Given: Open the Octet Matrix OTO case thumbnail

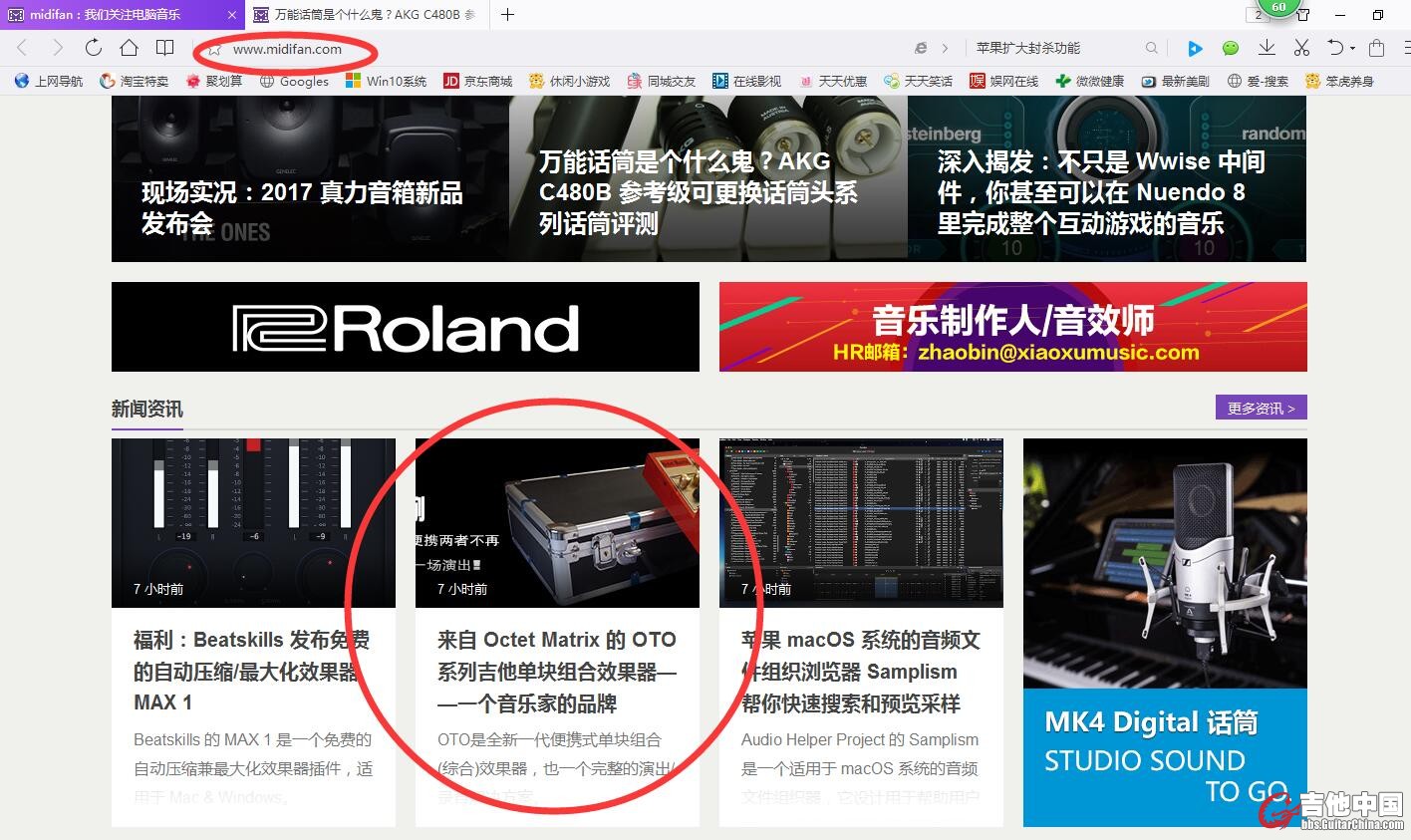Looking at the screenshot, I should pos(557,523).
